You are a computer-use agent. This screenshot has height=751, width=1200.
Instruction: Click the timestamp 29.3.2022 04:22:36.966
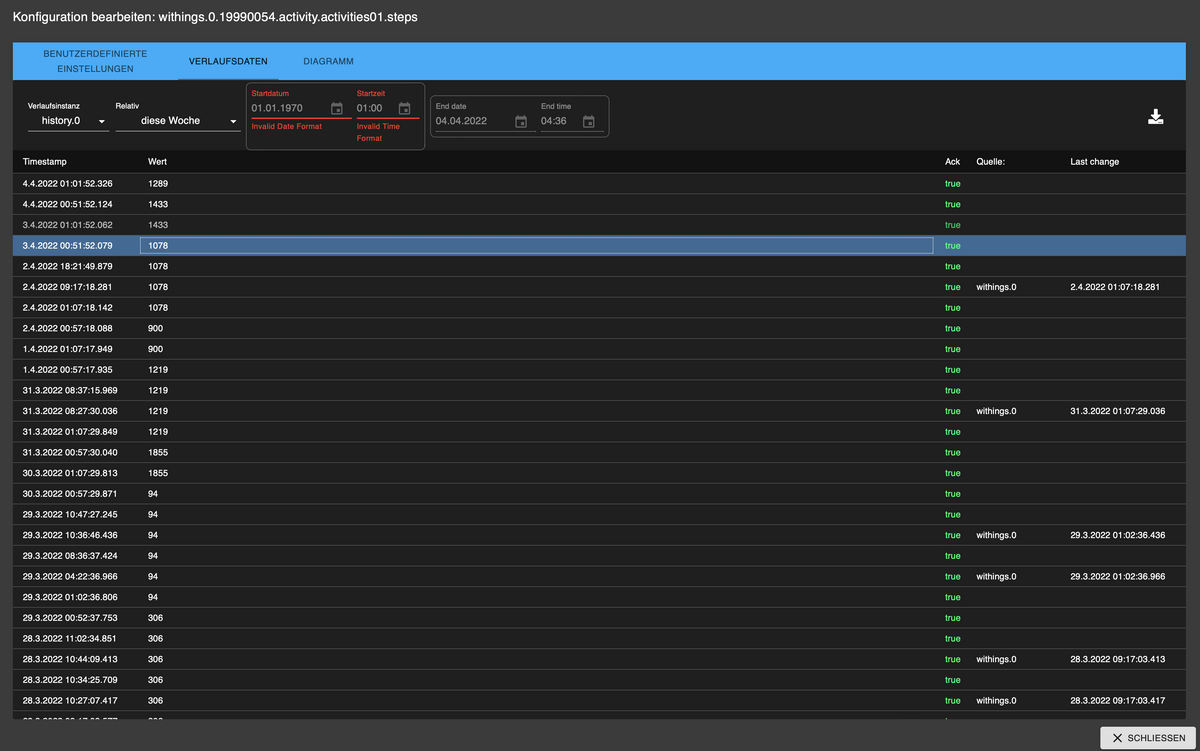click(x=70, y=576)
